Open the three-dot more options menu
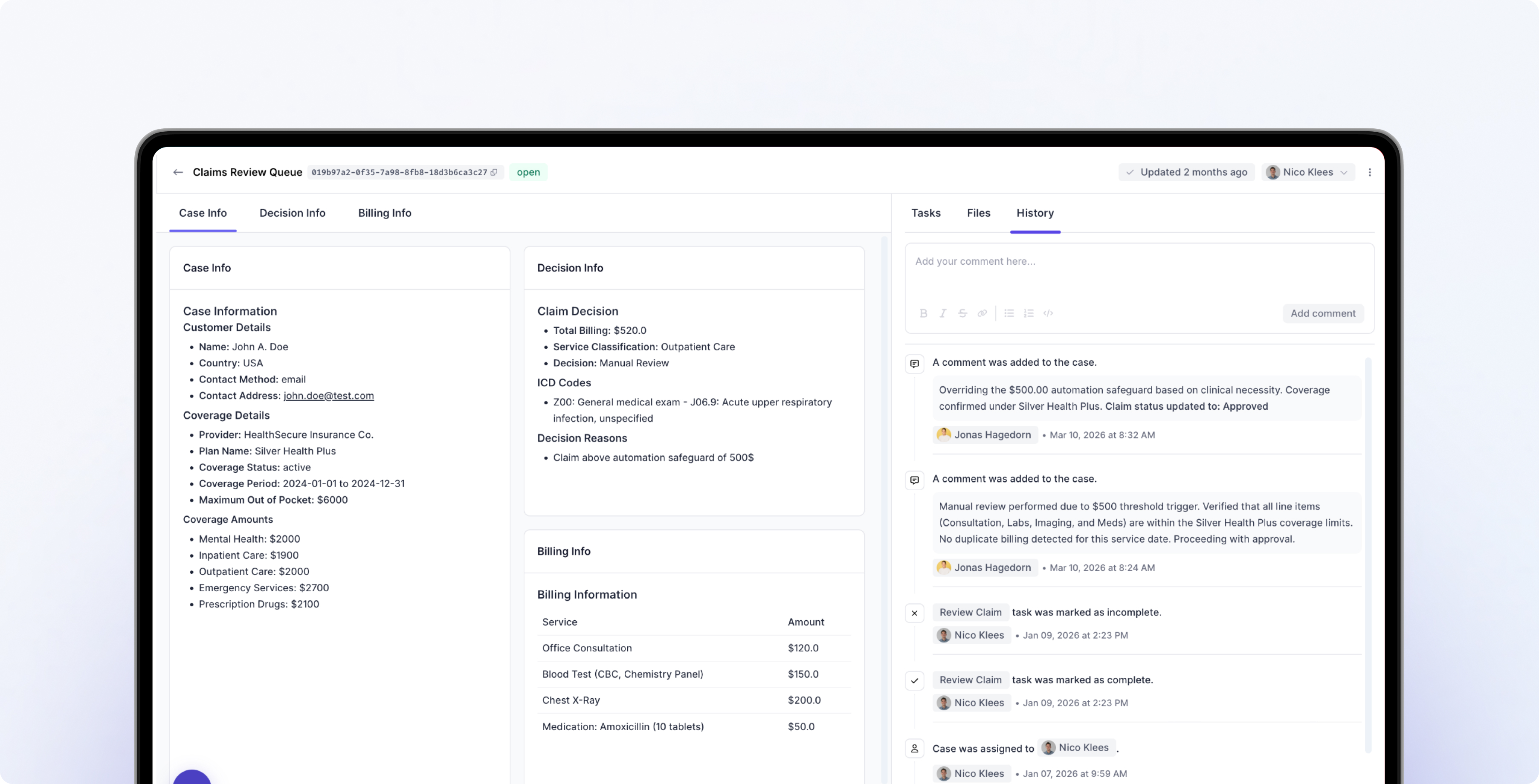1539x784 pixels. [x=1369, y=172]
